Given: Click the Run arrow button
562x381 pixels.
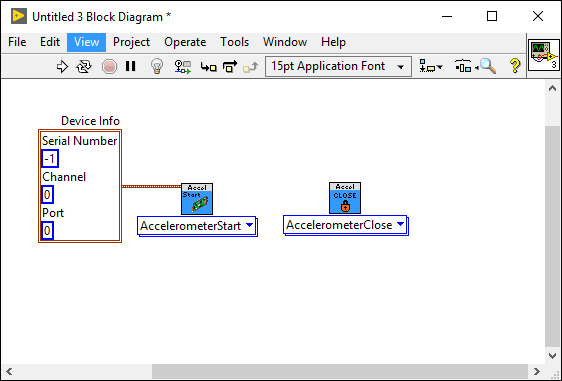Looking at the screenshot, I should click(62, 66).
